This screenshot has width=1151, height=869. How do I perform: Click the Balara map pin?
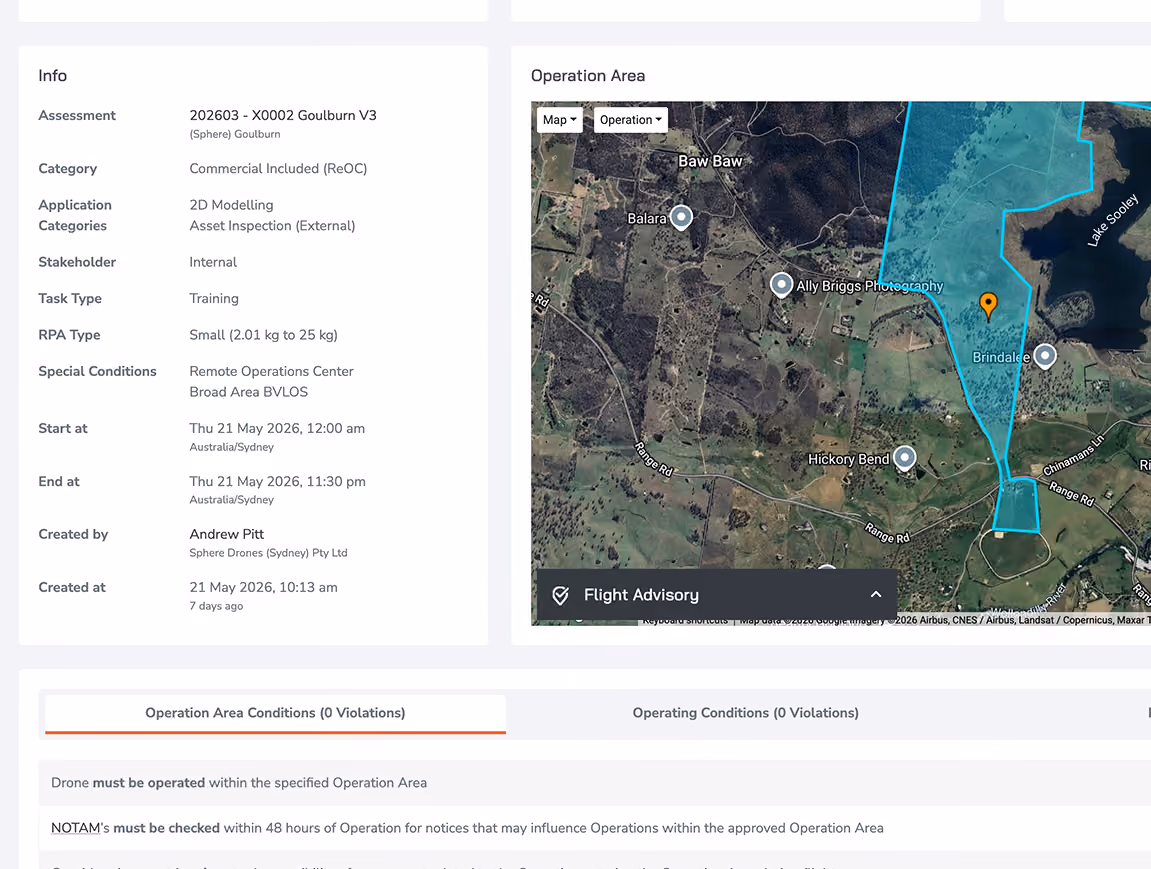(681, 217)
